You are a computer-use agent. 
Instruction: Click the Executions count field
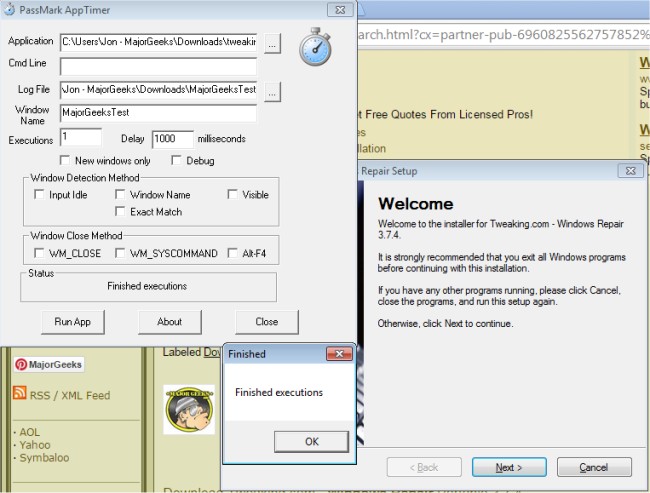tap(81, 137)
